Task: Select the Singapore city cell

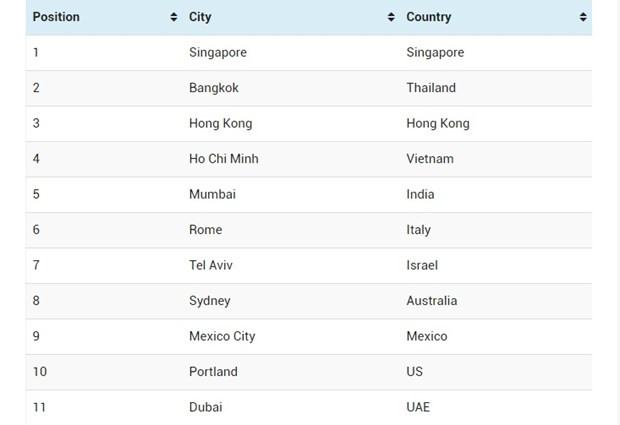Action: tap(217, 52)
